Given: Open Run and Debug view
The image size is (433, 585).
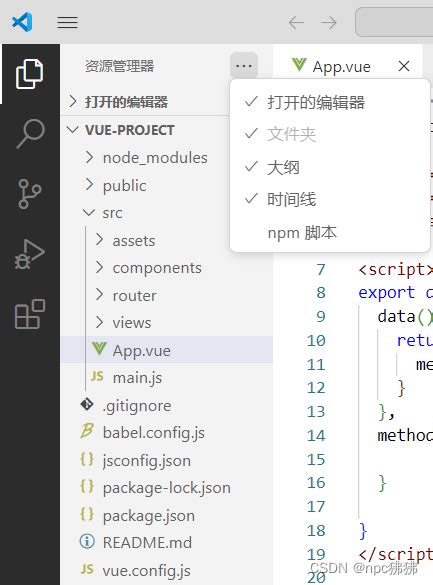Looking at the screenshot, I should [x=29, y=254].
